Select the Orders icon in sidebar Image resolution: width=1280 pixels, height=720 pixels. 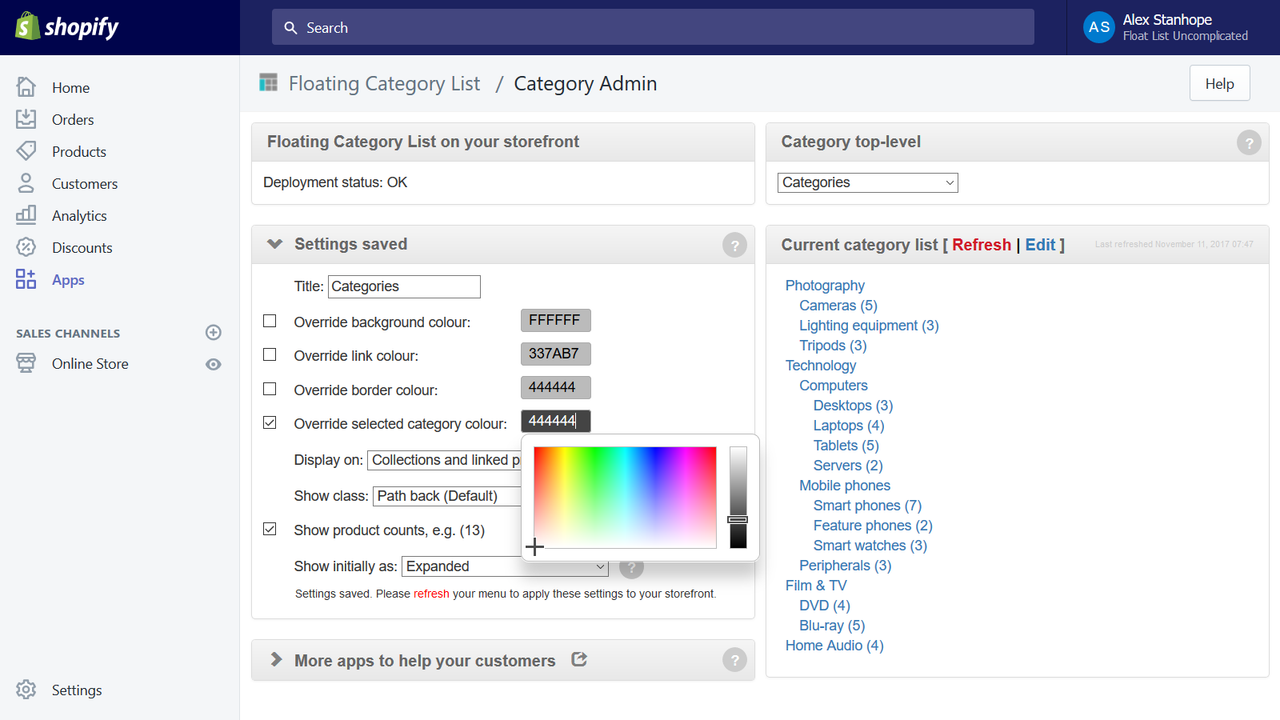tap(28, 119)
